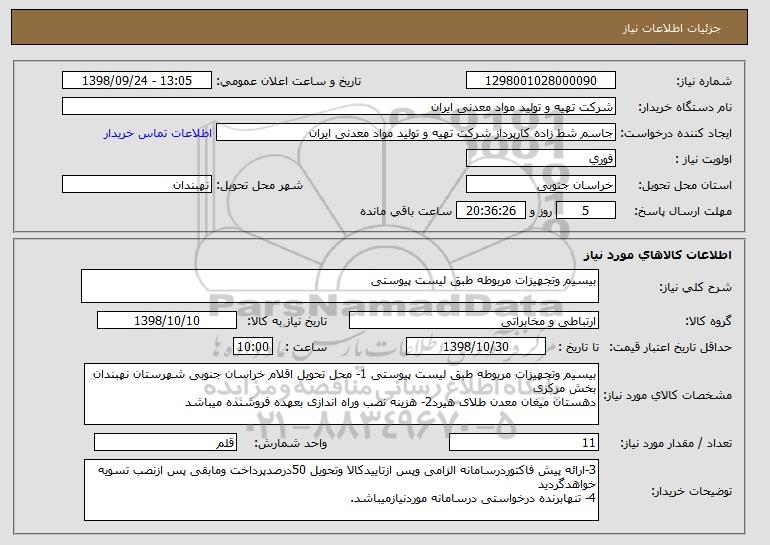
Task: Click the label تعداد / مقدار مورد نیاز
Action: point(676,443)
